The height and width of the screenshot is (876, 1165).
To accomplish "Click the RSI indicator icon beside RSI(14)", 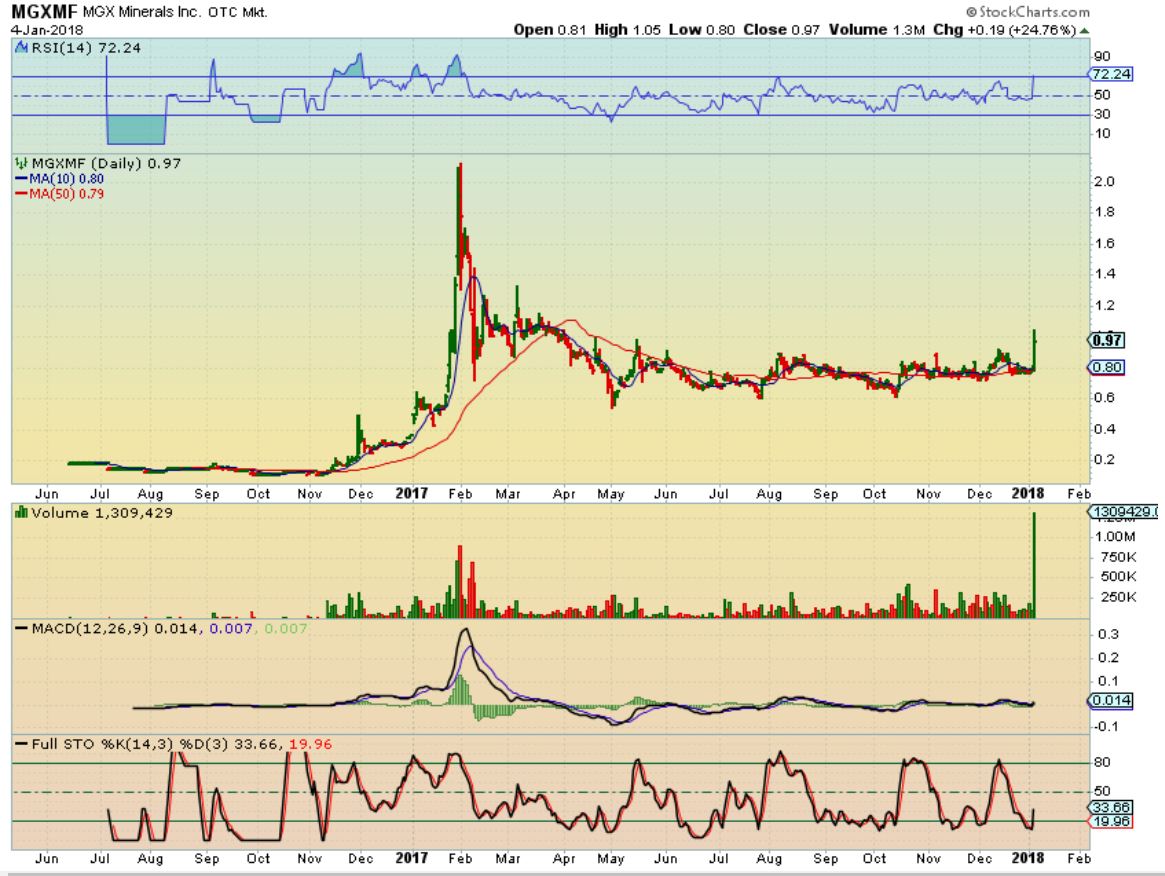I will click(x=22, y=48).
